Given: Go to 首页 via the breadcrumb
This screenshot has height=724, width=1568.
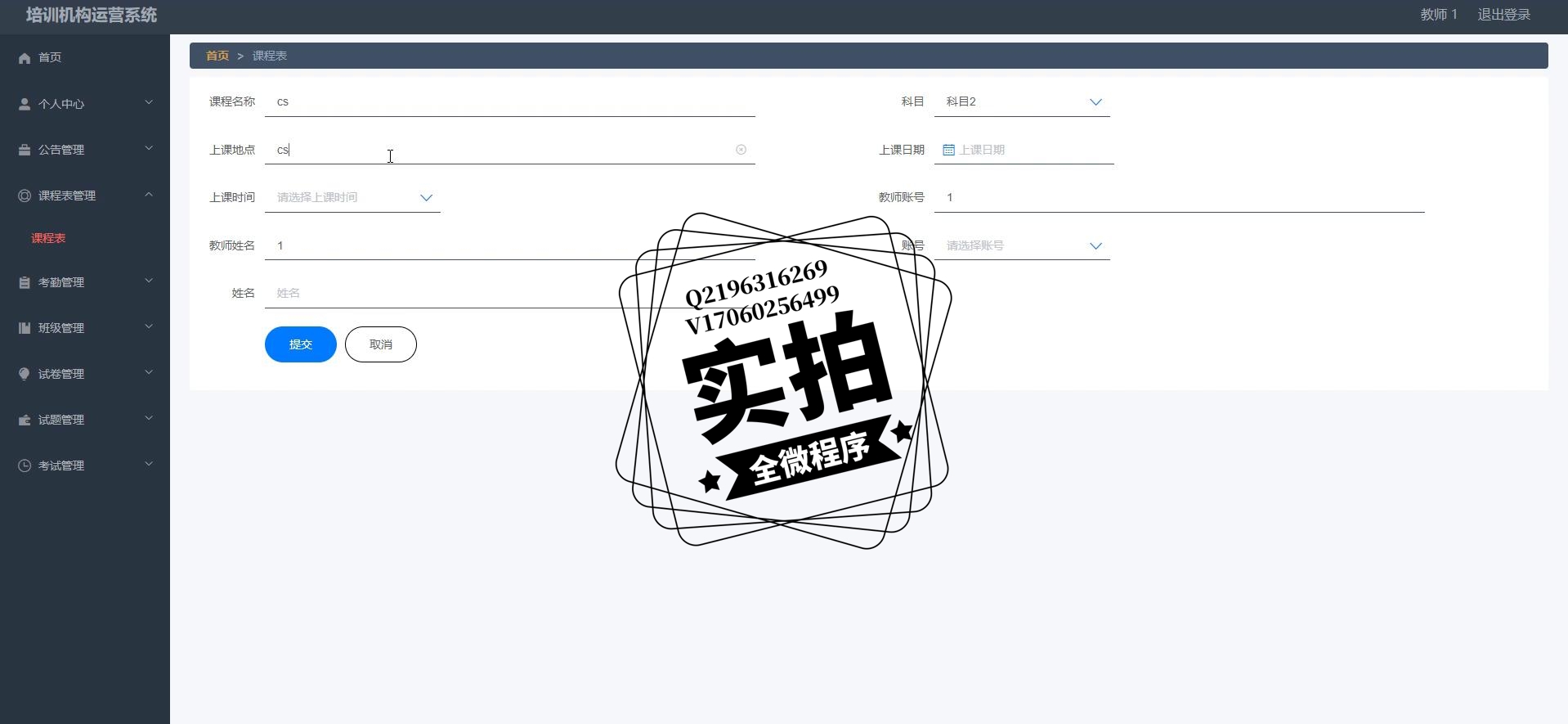Looking at the screenshot, I should click(x=217, y=56).
